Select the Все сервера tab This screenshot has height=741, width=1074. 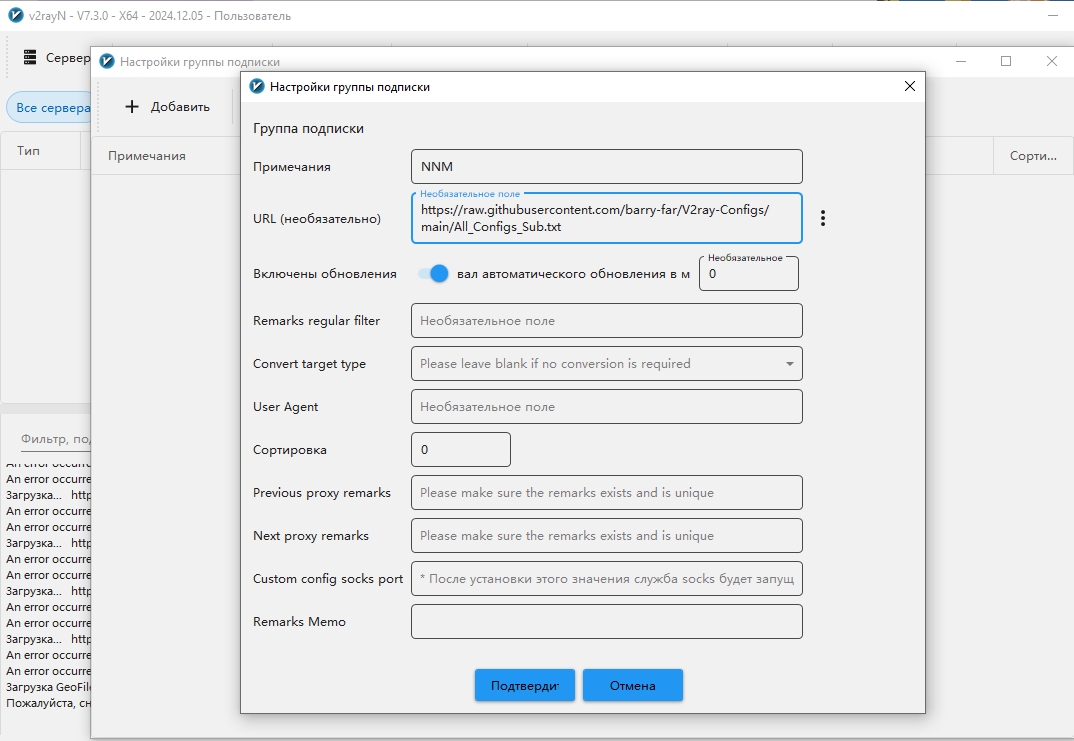[49, 108]
